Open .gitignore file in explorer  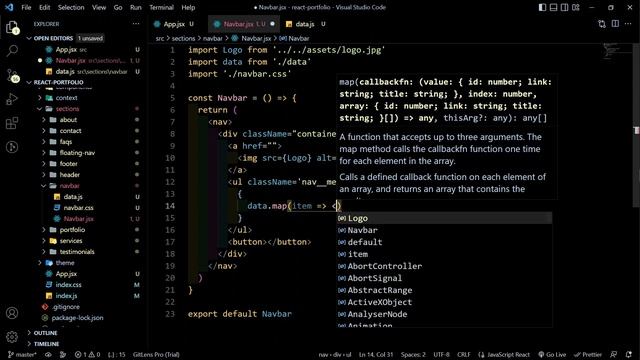(x=66, y=307)
